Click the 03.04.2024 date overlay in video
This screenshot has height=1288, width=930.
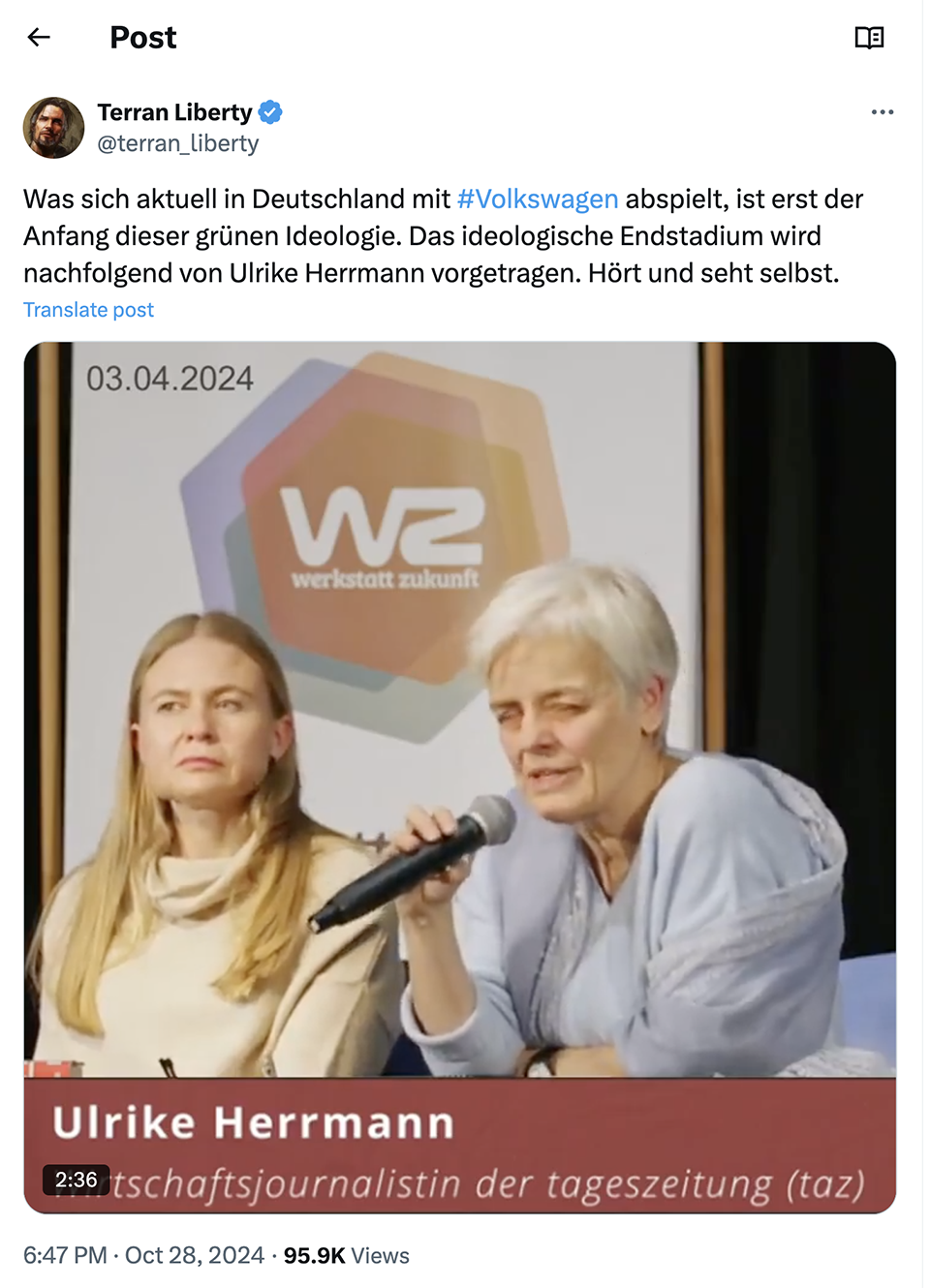coord(170,379)
